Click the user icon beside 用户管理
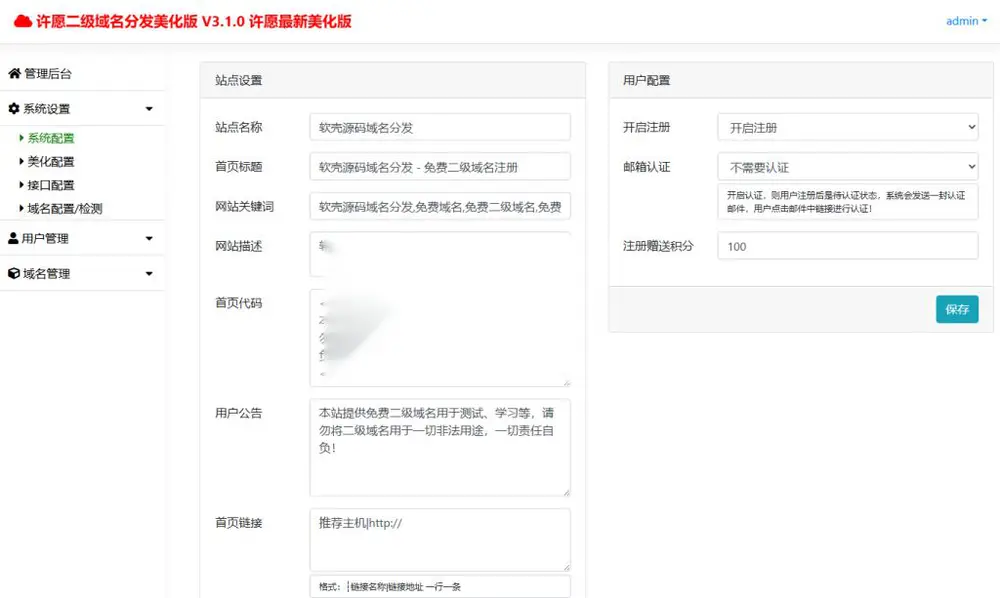This screenshot has width=1000, height=598. pyautogui.click(x=13, y=238)
